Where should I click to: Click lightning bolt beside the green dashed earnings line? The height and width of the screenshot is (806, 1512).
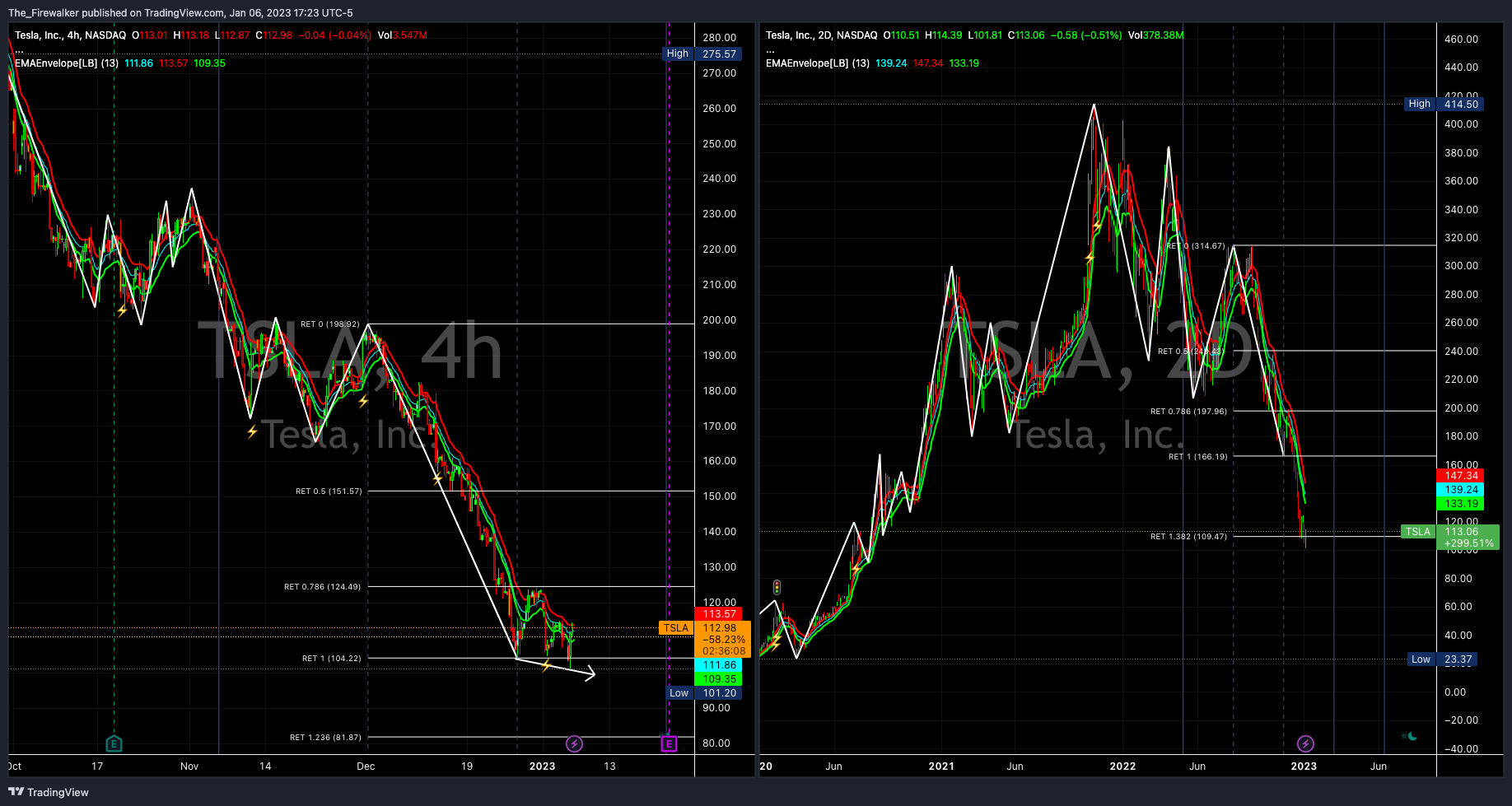pyautogui.click(x=122, y=311)
